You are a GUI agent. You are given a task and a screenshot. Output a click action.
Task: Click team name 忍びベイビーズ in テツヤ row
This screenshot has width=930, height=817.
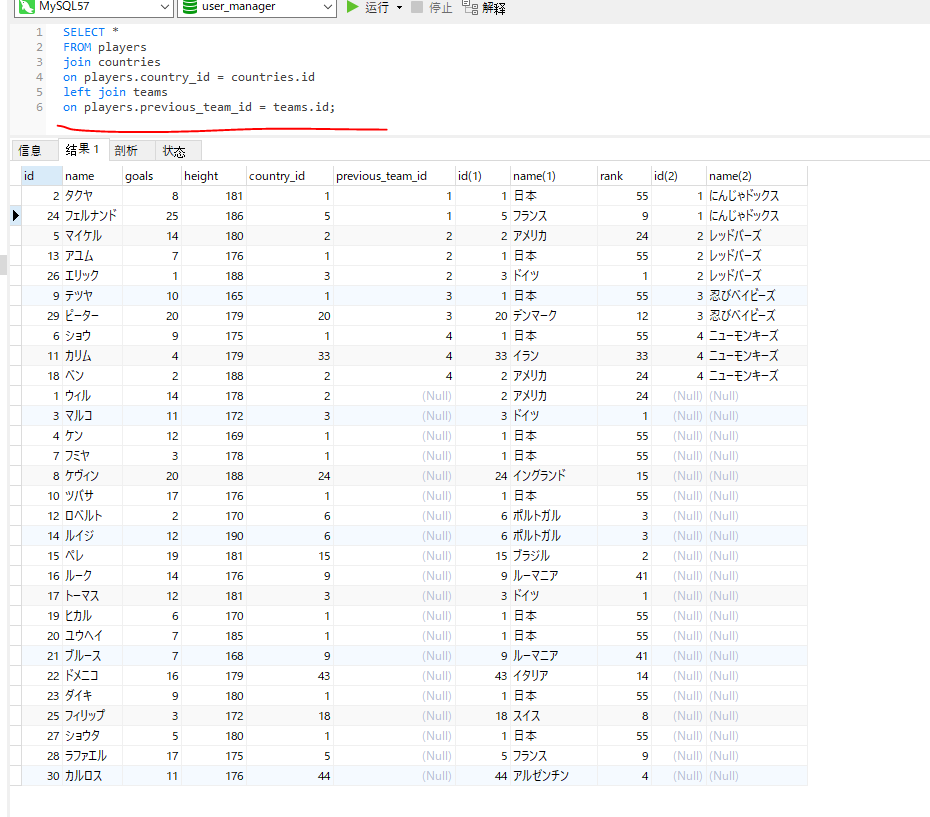click(x=756, y=295)
